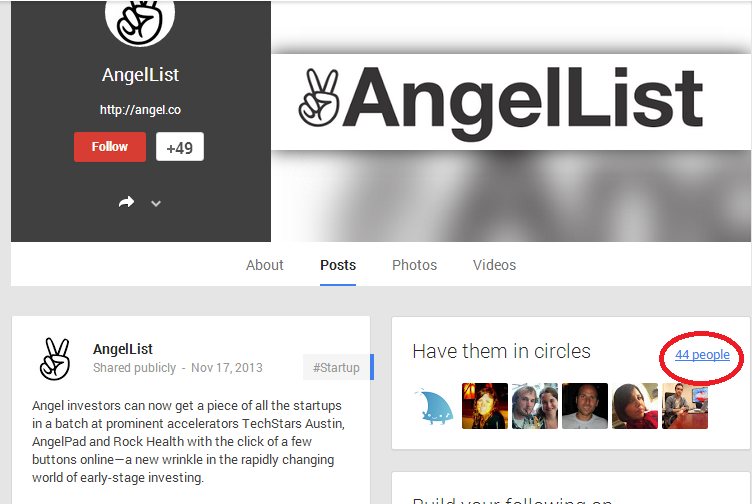Click the couple's photo in circles
This screenshot has width=752, height=504.
(x=535, y=406)
